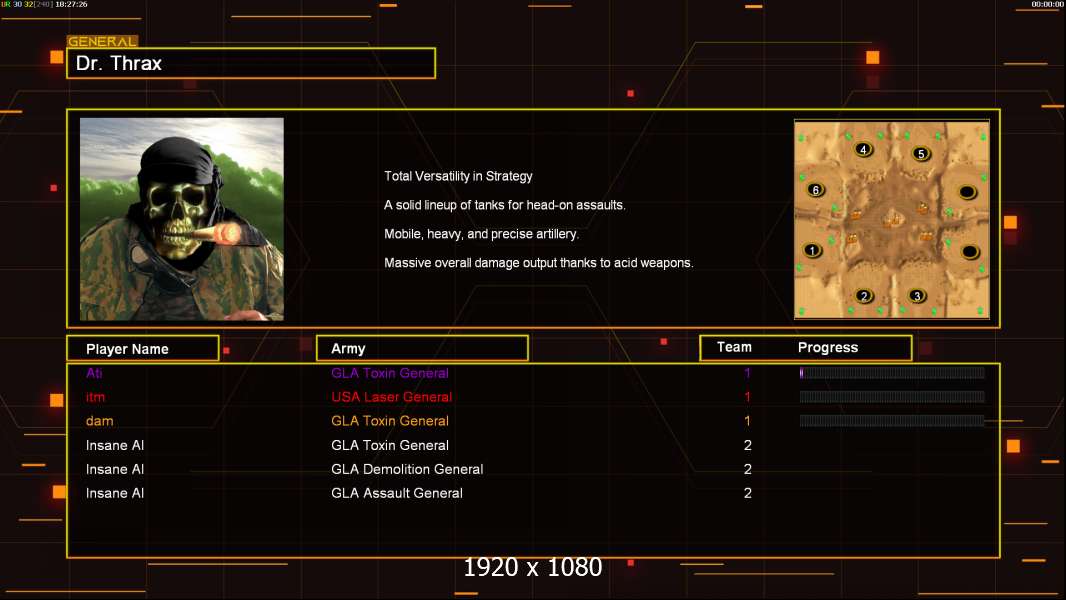Click start position 3 on the minimap
1066x600 pixels.
[x=917, y=296]
